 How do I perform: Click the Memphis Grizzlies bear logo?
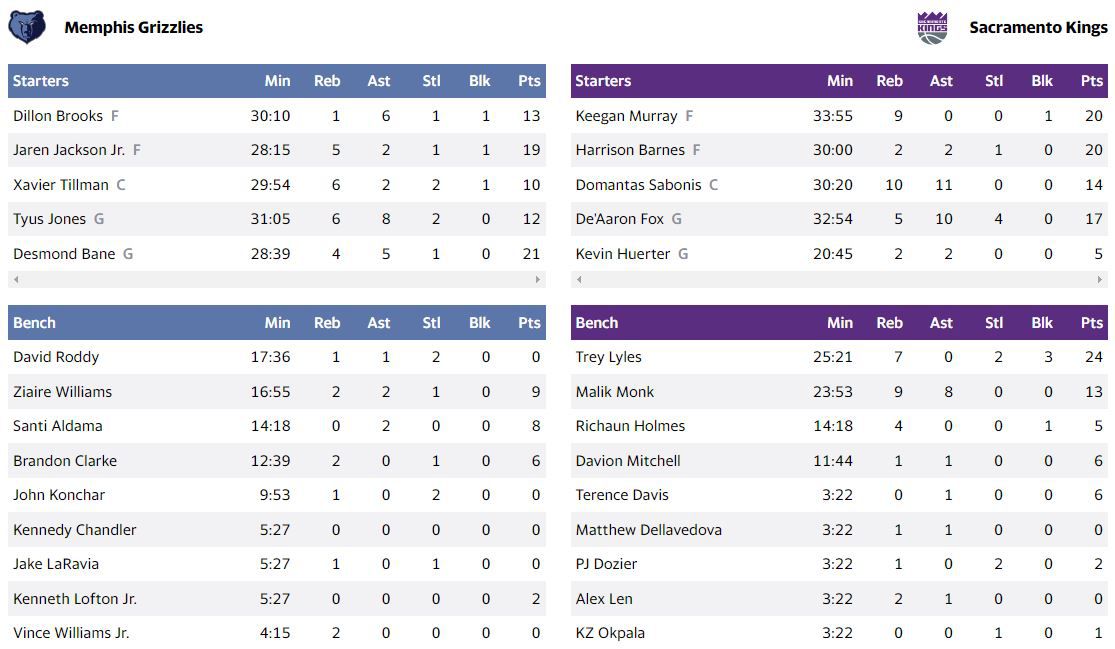tap(27, 27)
